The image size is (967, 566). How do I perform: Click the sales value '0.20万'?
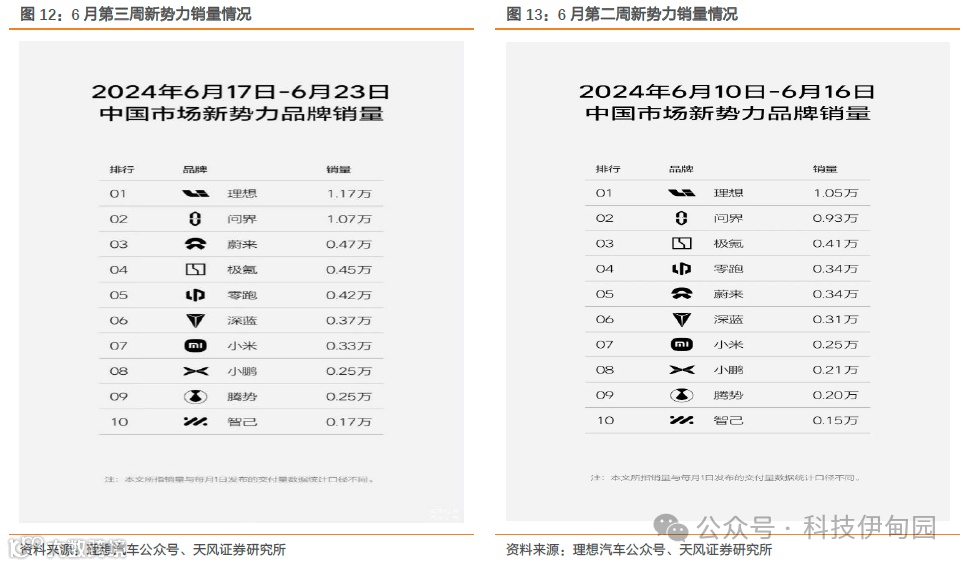tap(836, 395)
